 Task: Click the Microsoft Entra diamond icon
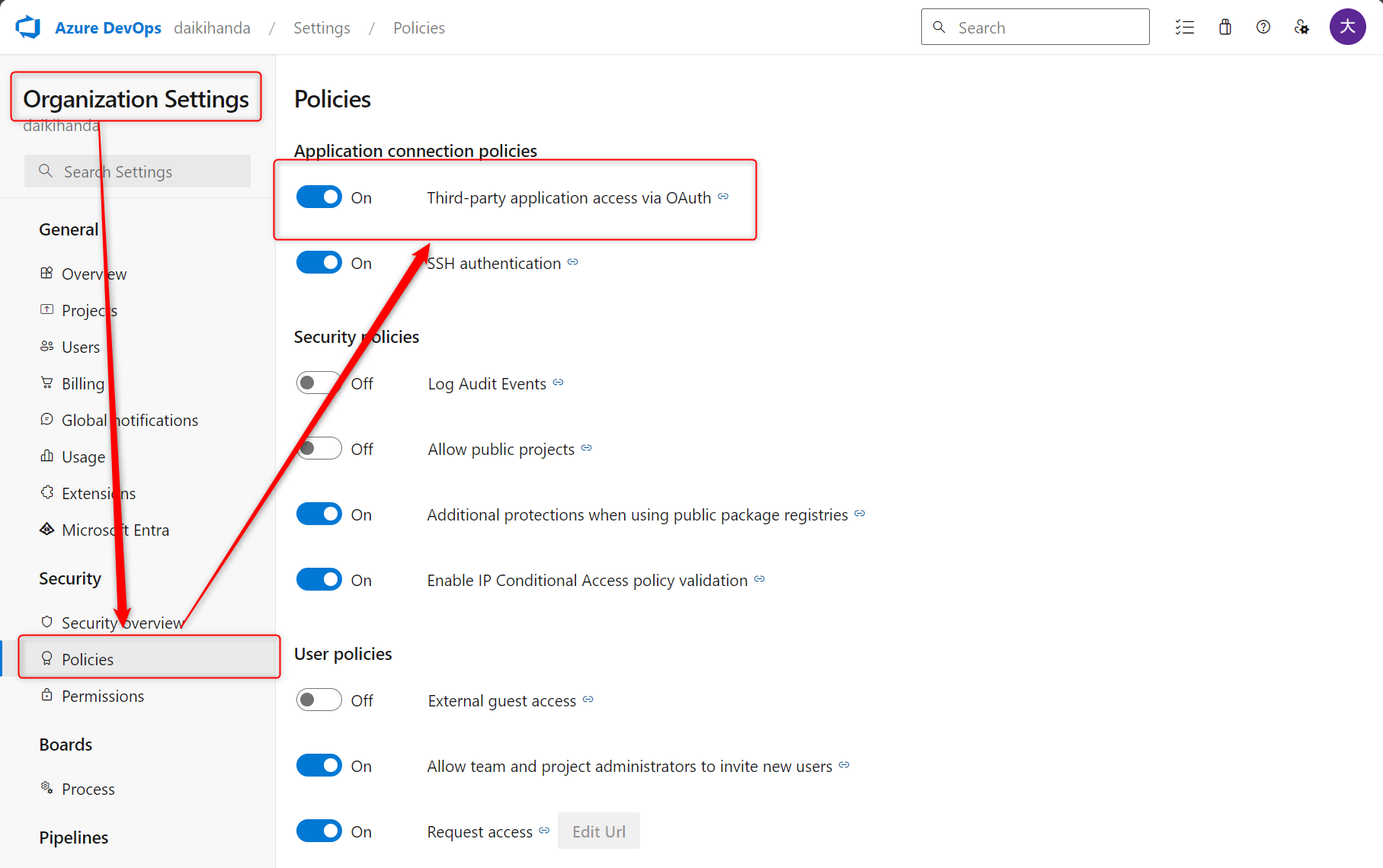[x=47, y=529]
